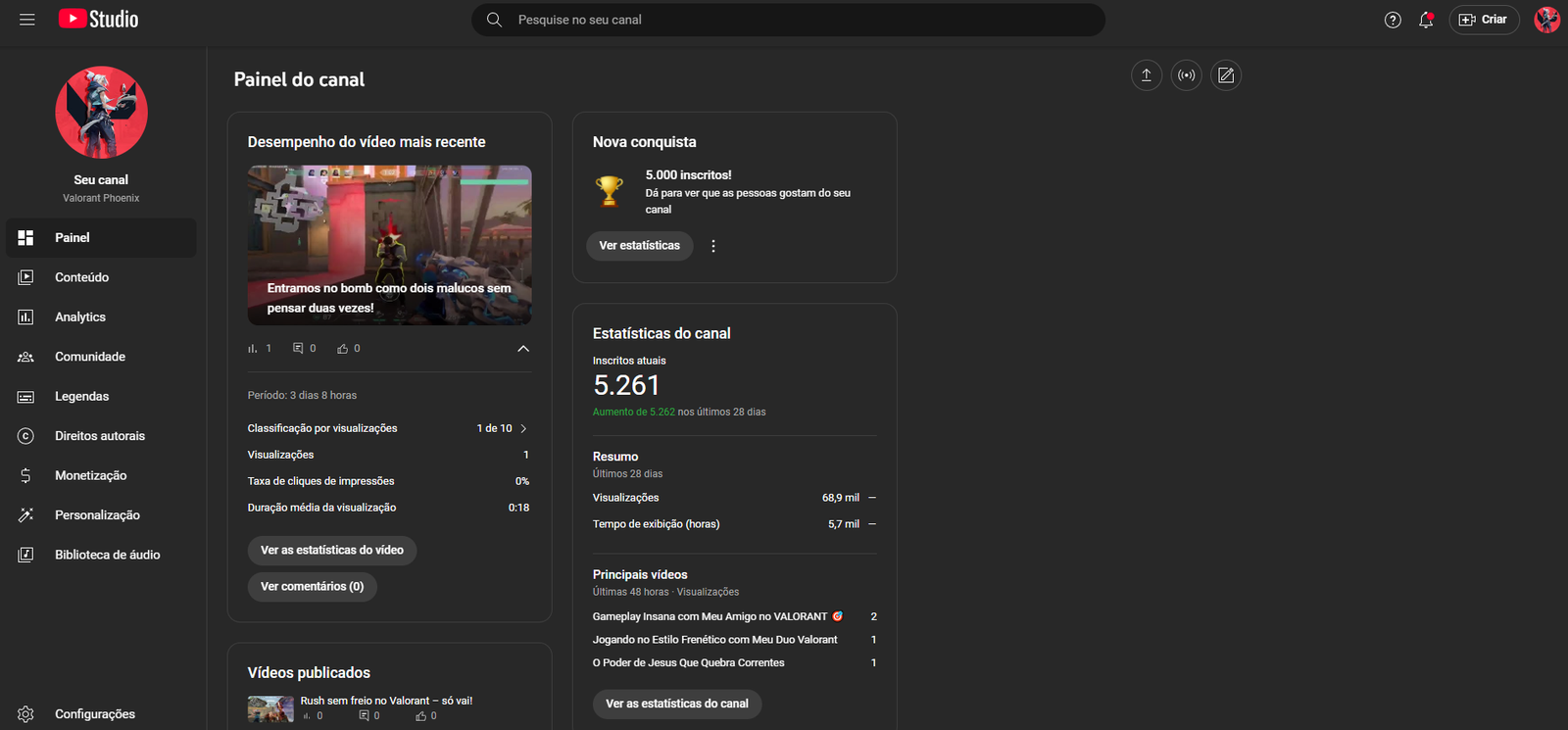Open Comunidade in the sidebar
The width and height of the screenshot is (1568, 730).
[x=101, y=357]
